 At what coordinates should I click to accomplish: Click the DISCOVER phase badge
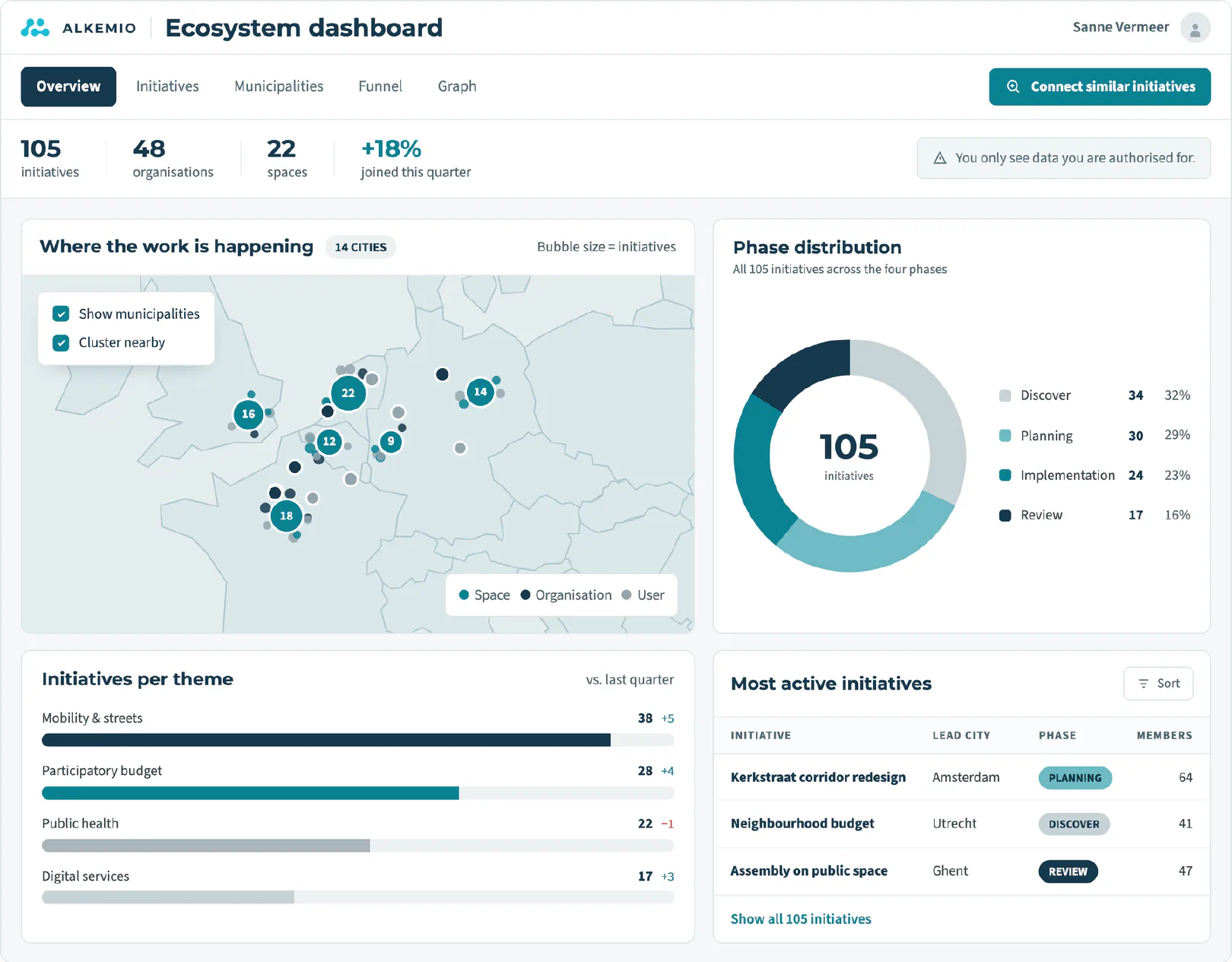tap(1074, 824)
